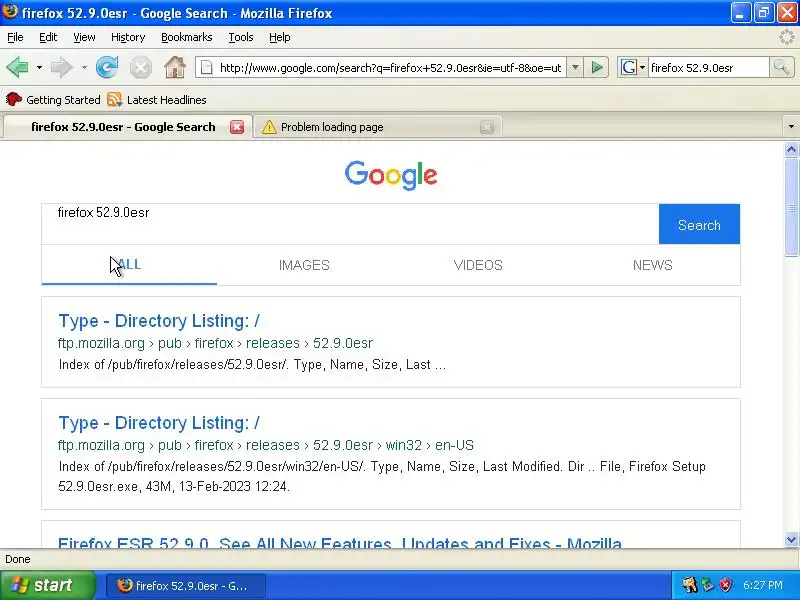Click the red security shield tray icon

click(725, 585)
